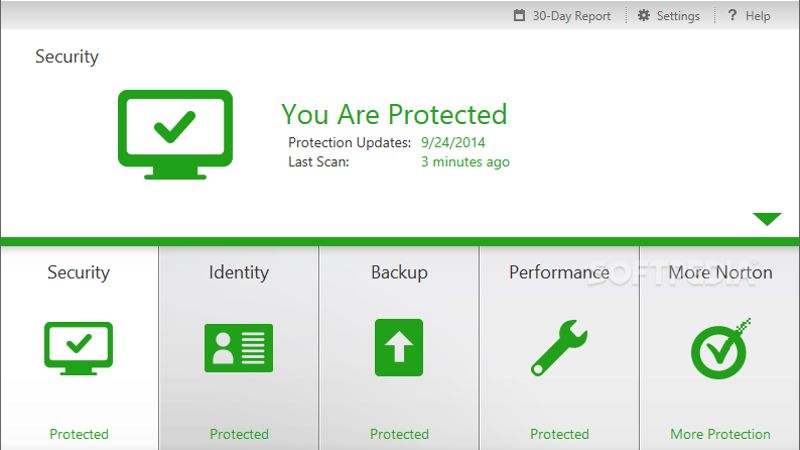Image resolution: width=800 pixels, height=450 pixels.
Task: Select the Backup tab title
Action: click(399, 272)
